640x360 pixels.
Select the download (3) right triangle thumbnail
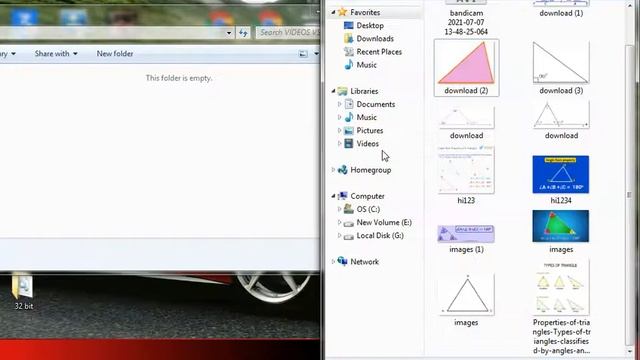(561, 62)
